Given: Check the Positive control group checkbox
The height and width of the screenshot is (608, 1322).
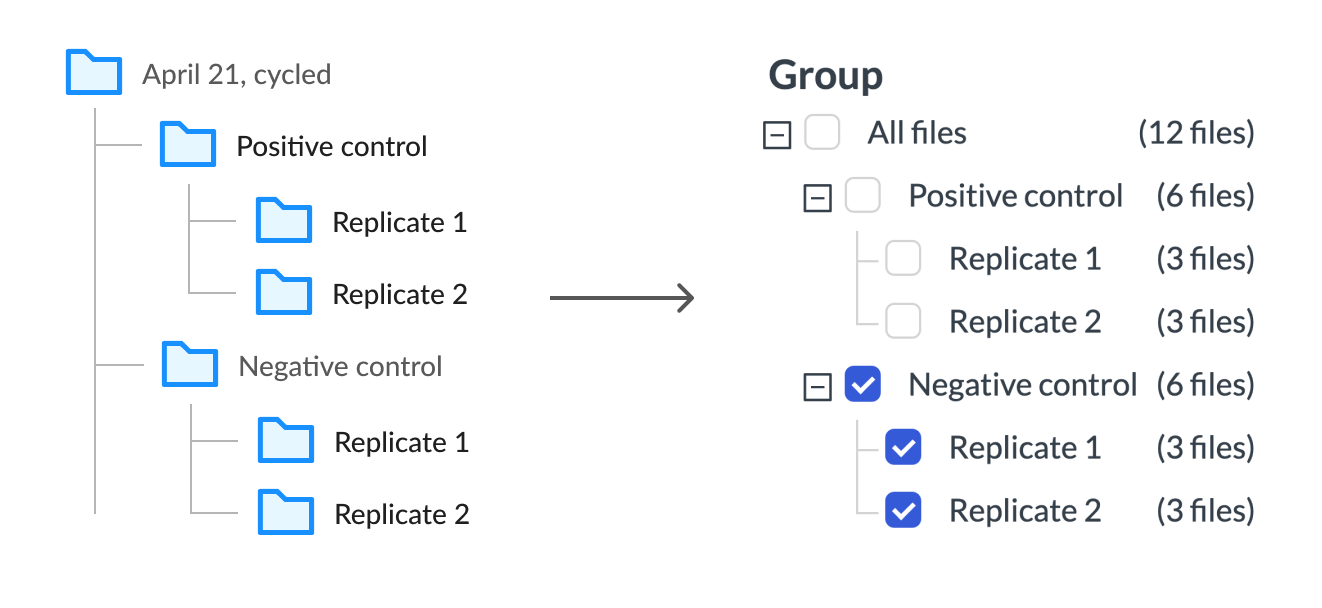Looking at the screenshot, I should click(862, 196).
